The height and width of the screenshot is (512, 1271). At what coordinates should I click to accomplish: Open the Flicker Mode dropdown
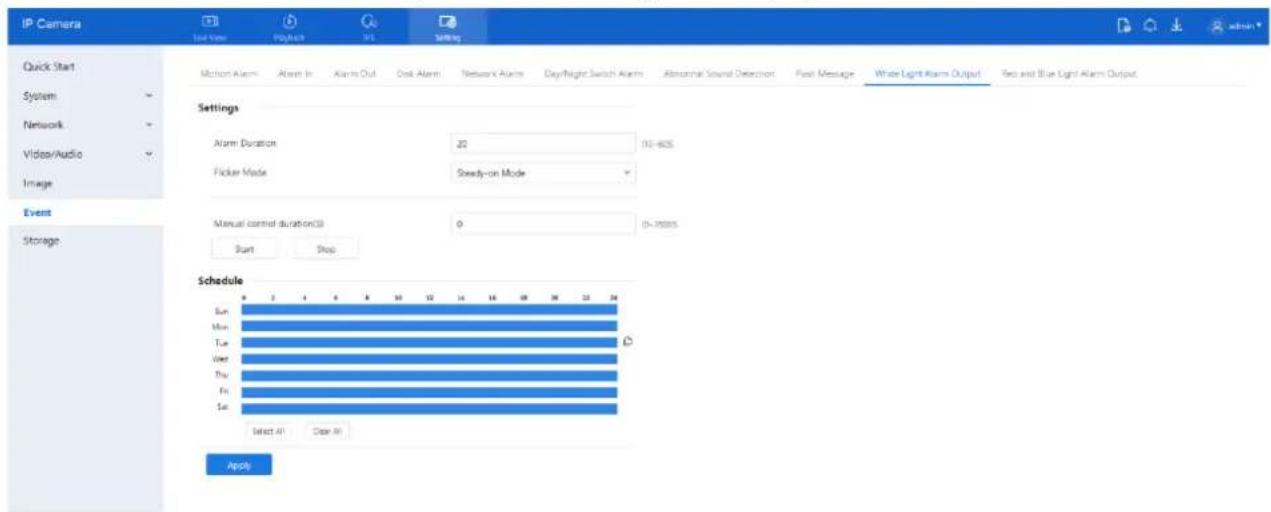(543, 173)
